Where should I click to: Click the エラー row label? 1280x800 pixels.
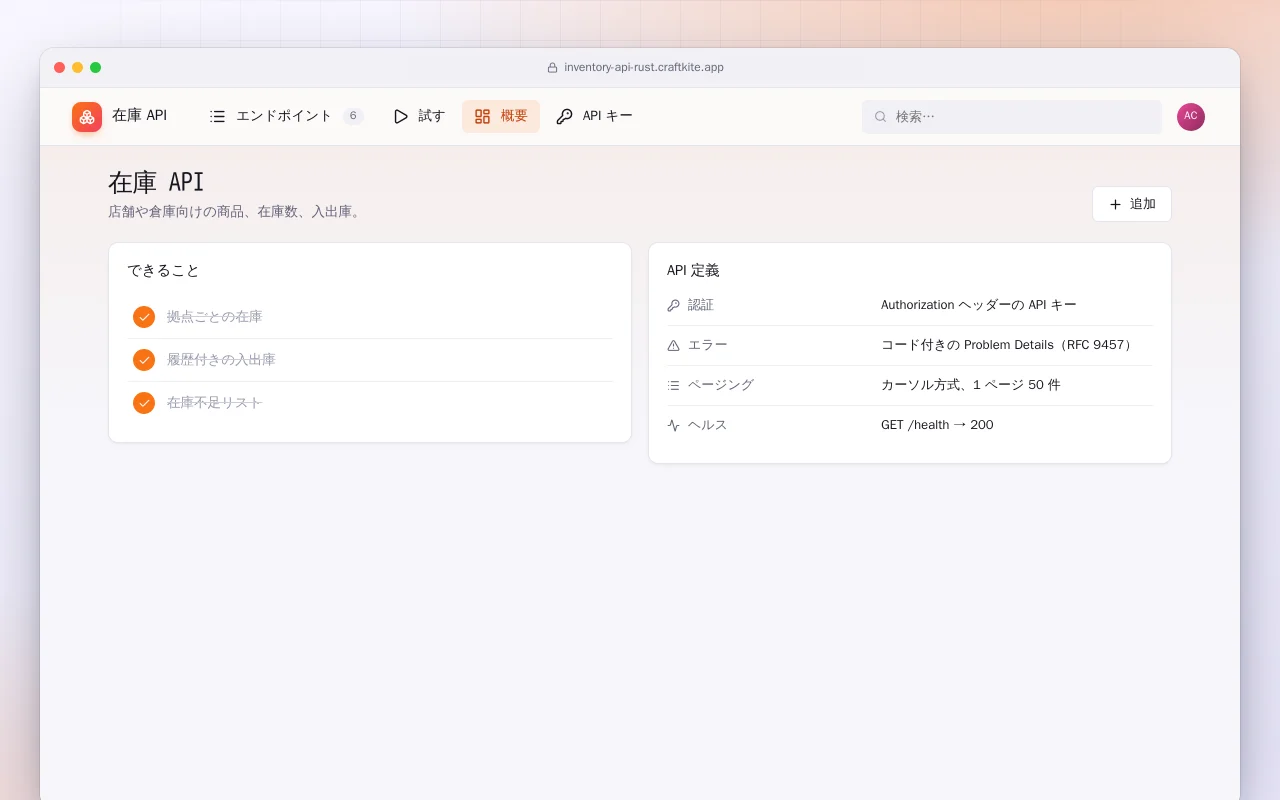tap(708, 345)
